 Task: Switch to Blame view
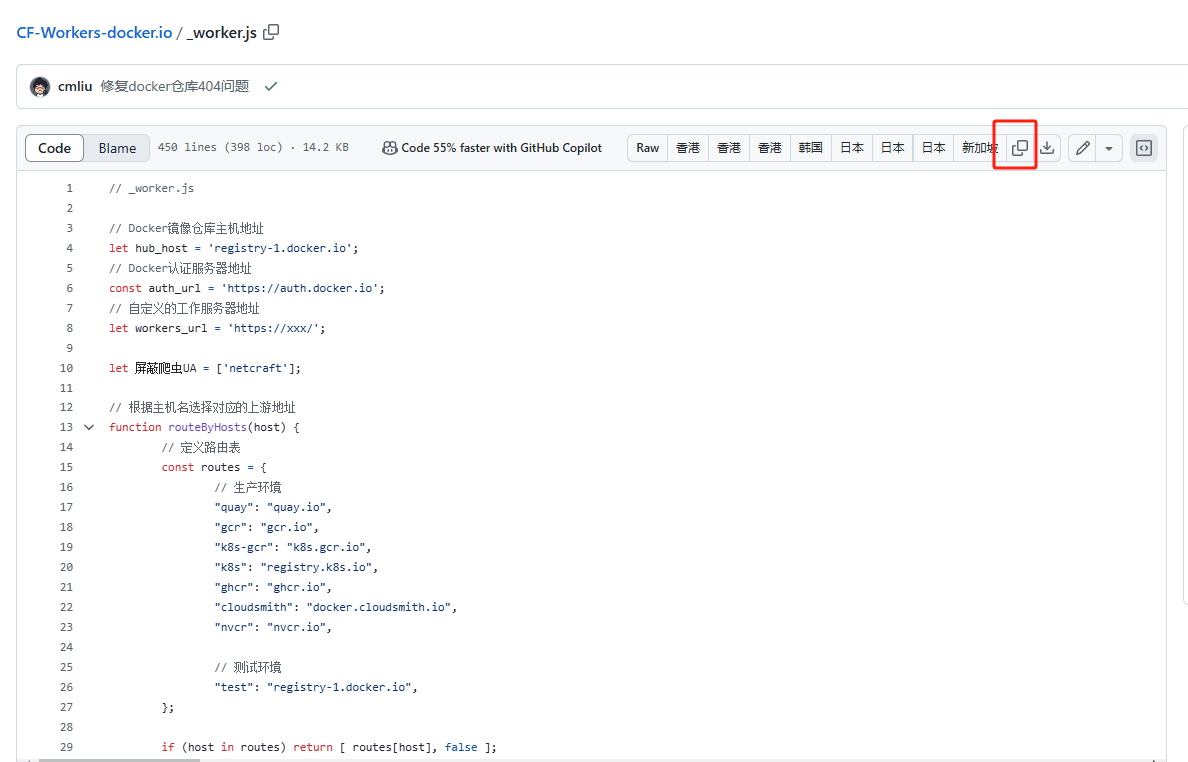tap(117, 148)
